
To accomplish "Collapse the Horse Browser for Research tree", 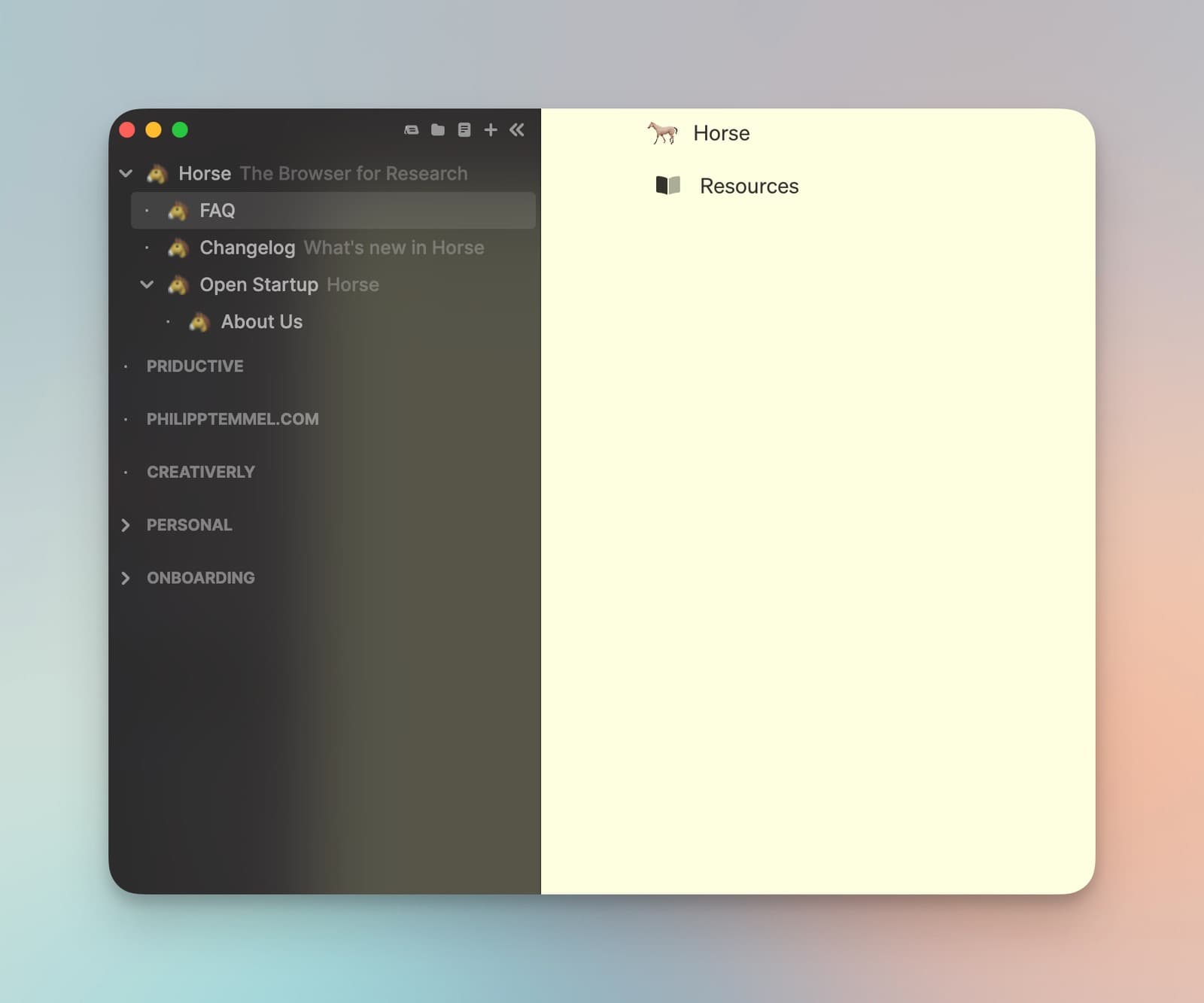I will coord(126,174).
